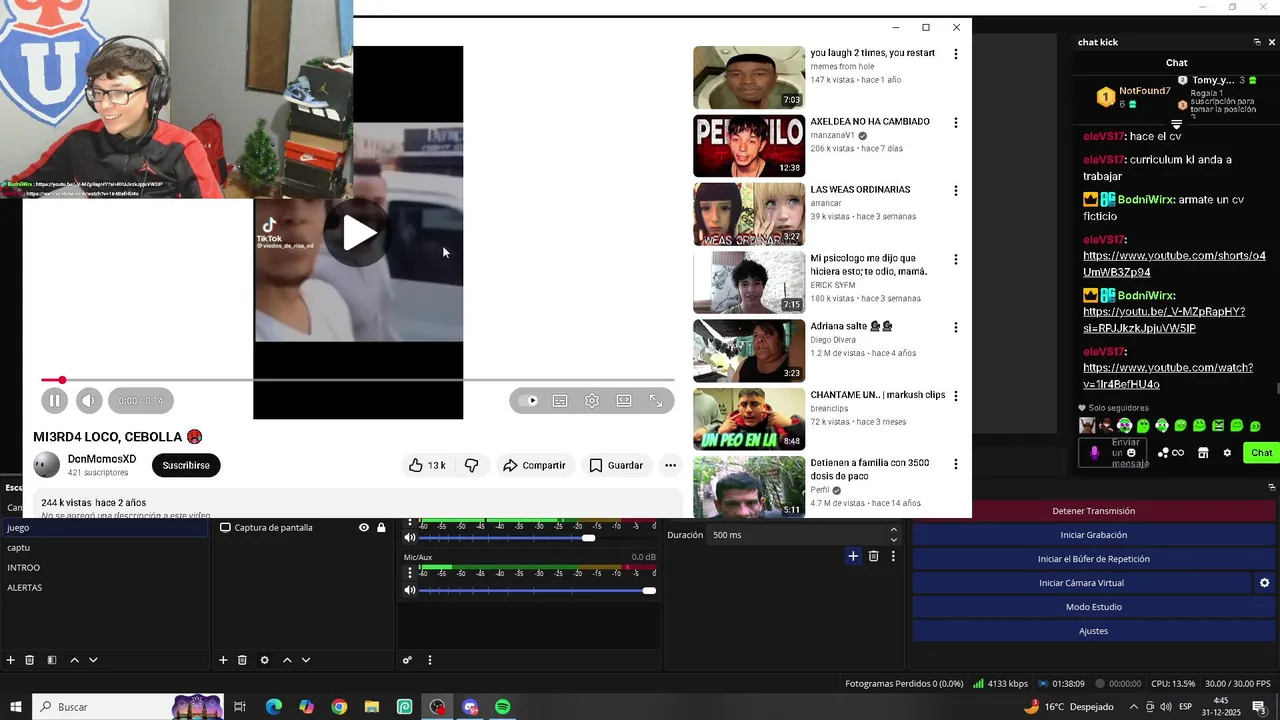Dislike the YouTube video
1280x720 pixels.
point(471,465)
